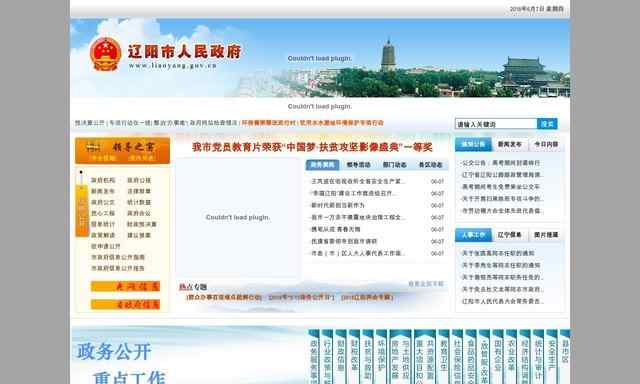Open vertical tab 统计与审计

[x=538, y=357]
